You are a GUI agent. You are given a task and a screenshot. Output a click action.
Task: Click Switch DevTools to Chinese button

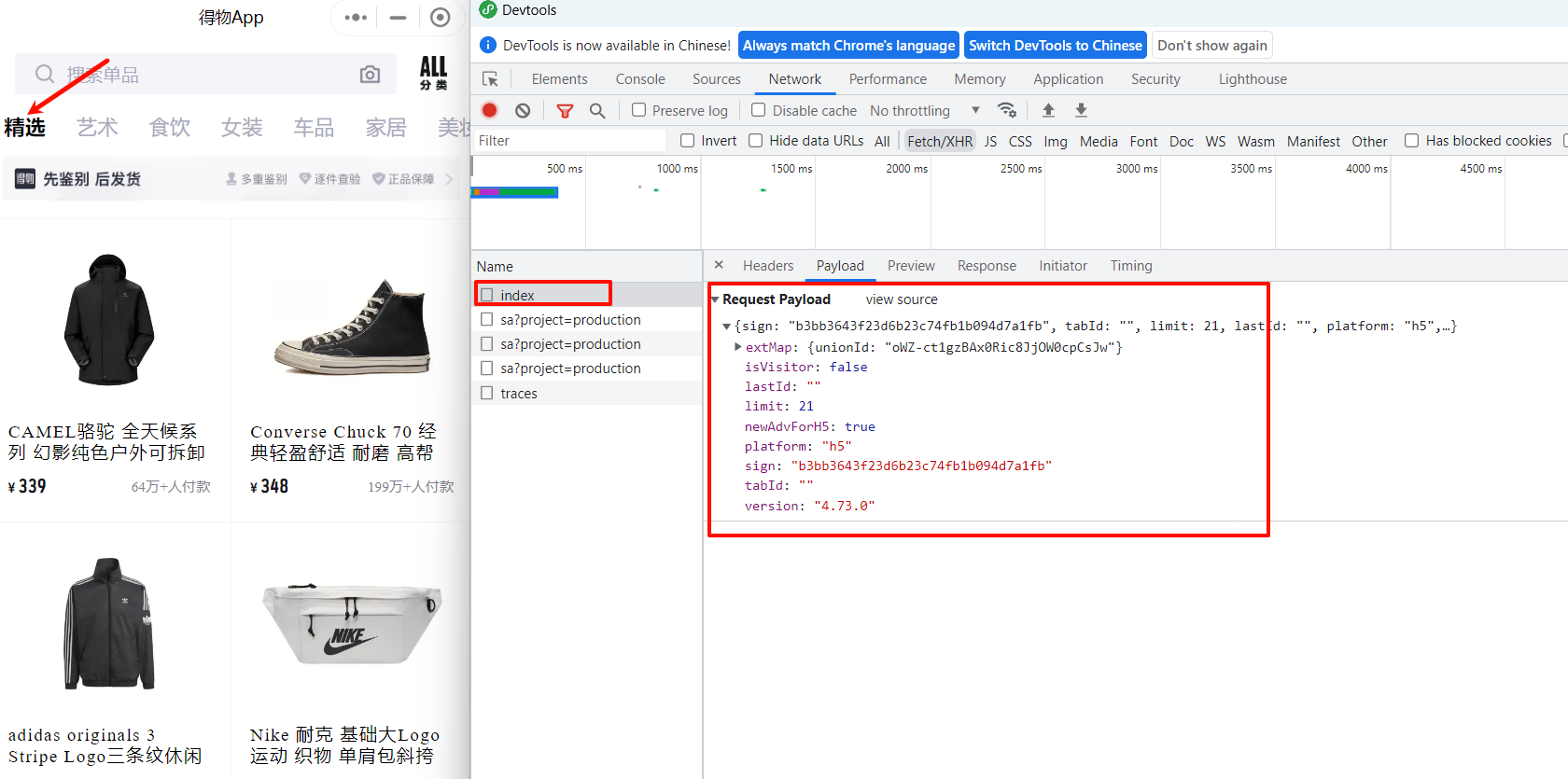(1055, 45)
